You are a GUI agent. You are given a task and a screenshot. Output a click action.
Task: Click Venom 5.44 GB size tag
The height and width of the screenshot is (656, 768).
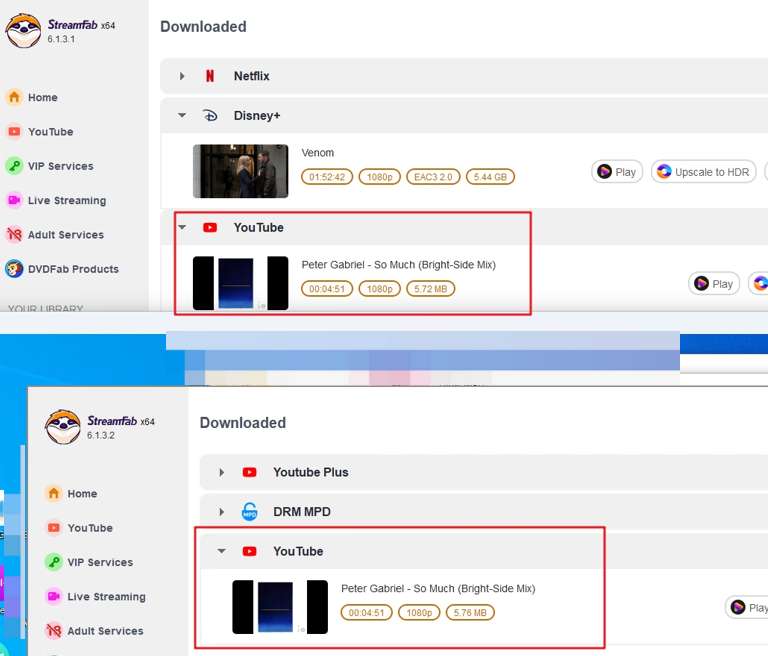pyautogui.click(x=490, y=177)
